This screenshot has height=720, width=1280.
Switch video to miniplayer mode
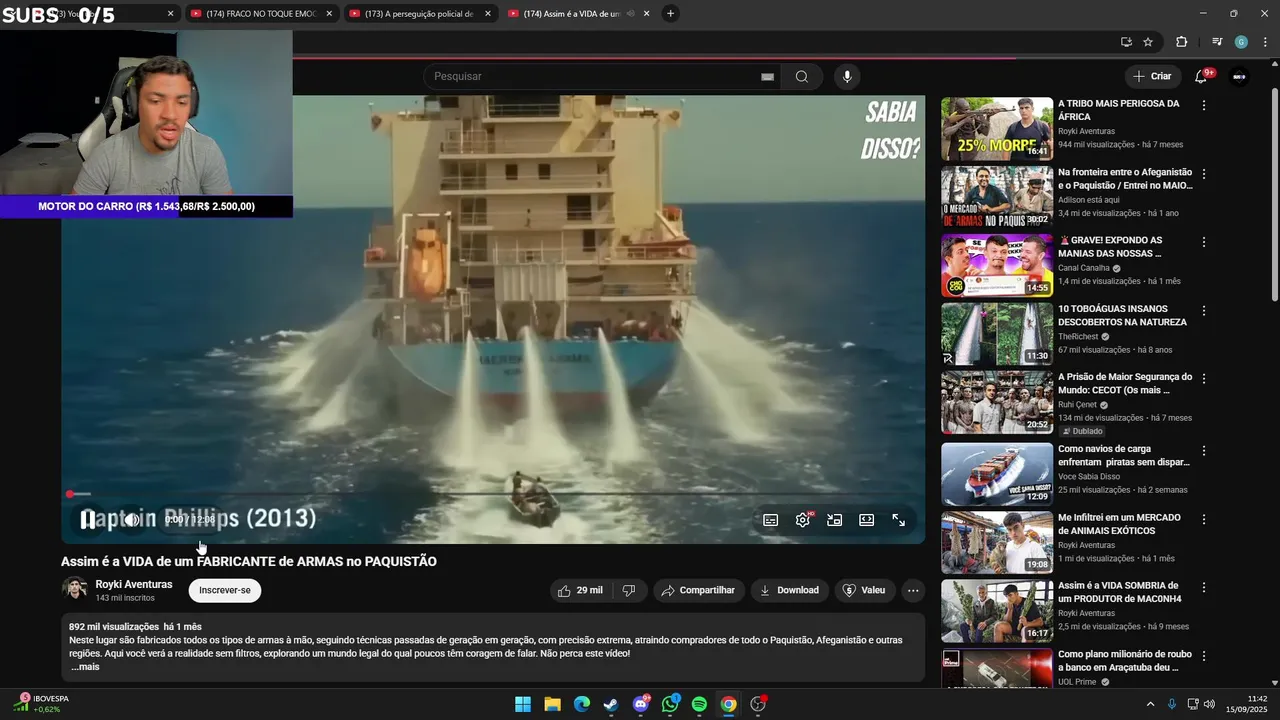coord(835,520)
